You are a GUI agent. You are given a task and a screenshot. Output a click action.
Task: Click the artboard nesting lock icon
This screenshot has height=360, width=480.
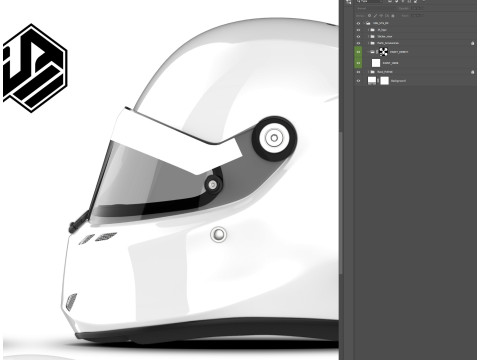(387, 16)
